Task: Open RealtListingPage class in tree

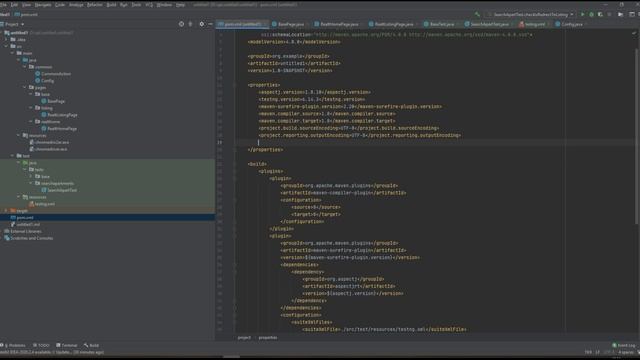Action: [x=59, y=115]
